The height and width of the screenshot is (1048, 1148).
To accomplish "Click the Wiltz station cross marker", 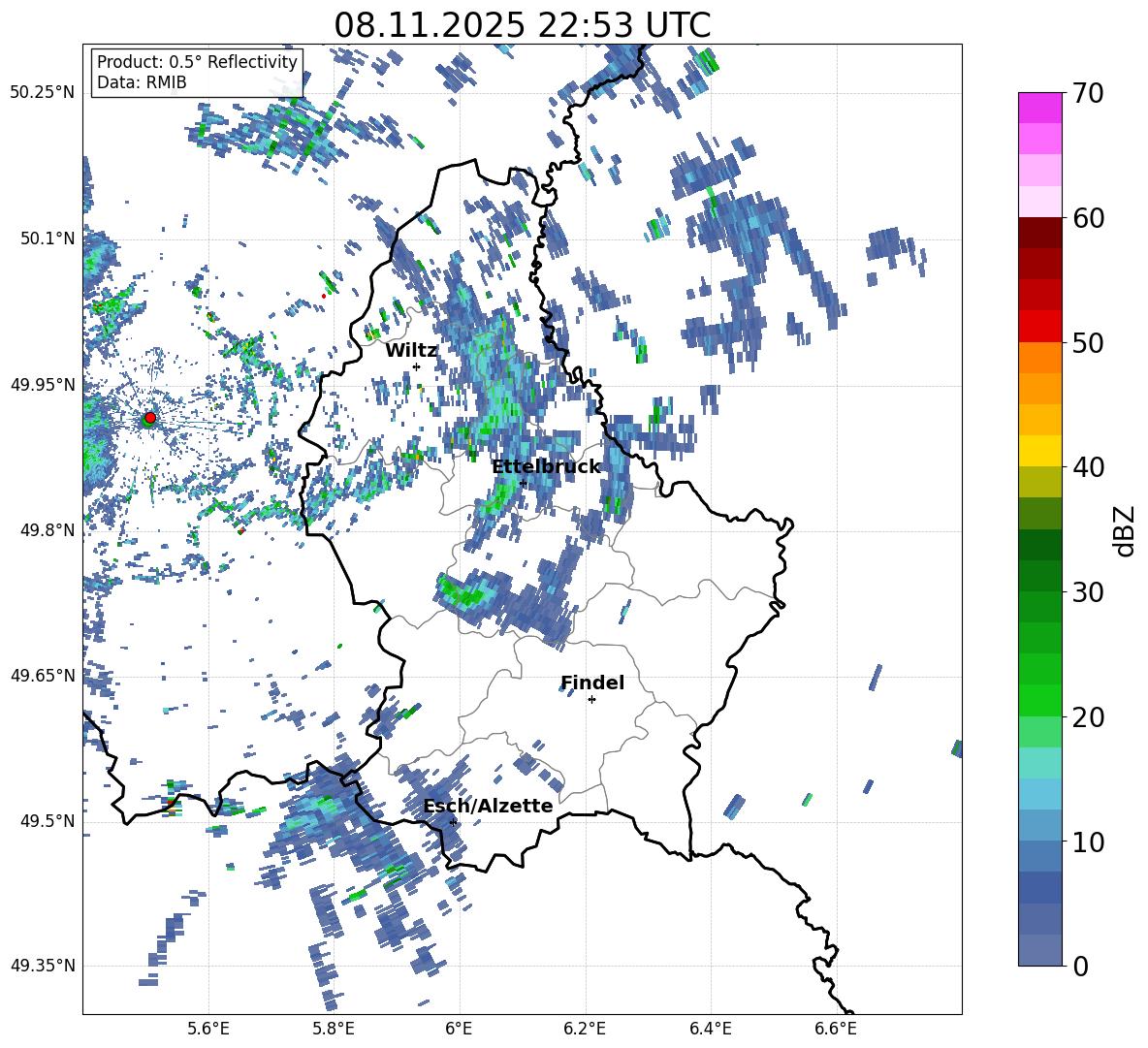I will 417,366.
